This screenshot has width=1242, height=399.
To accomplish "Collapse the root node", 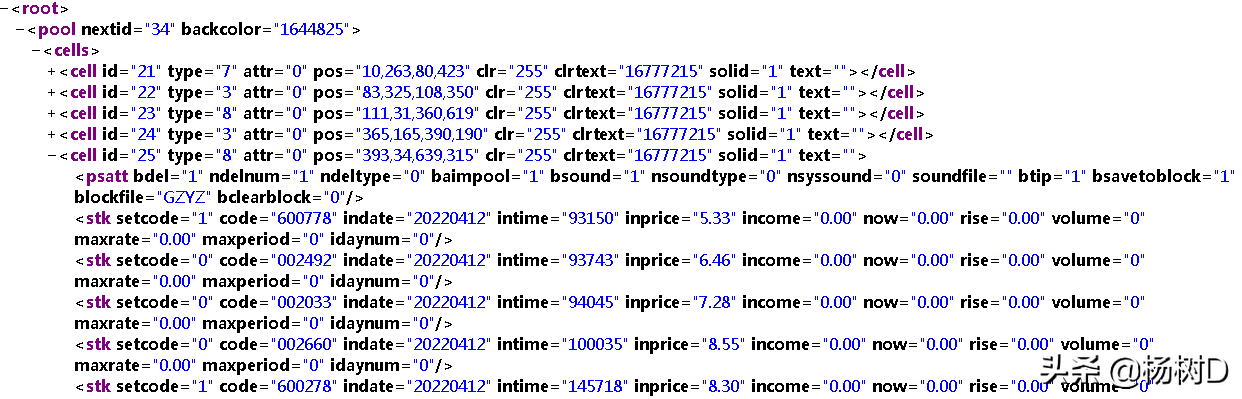I will click(4, 10).
